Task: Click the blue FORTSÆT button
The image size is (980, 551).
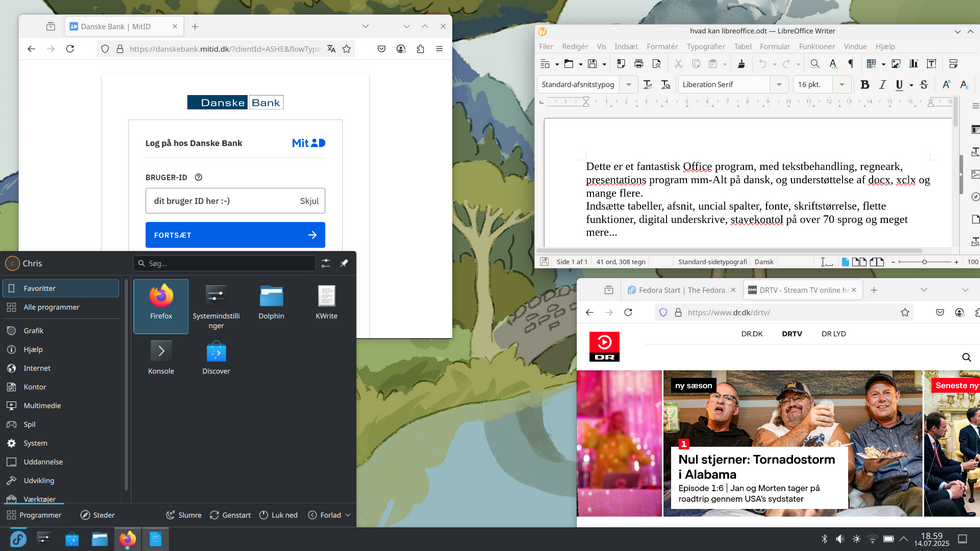Action: 235,235
